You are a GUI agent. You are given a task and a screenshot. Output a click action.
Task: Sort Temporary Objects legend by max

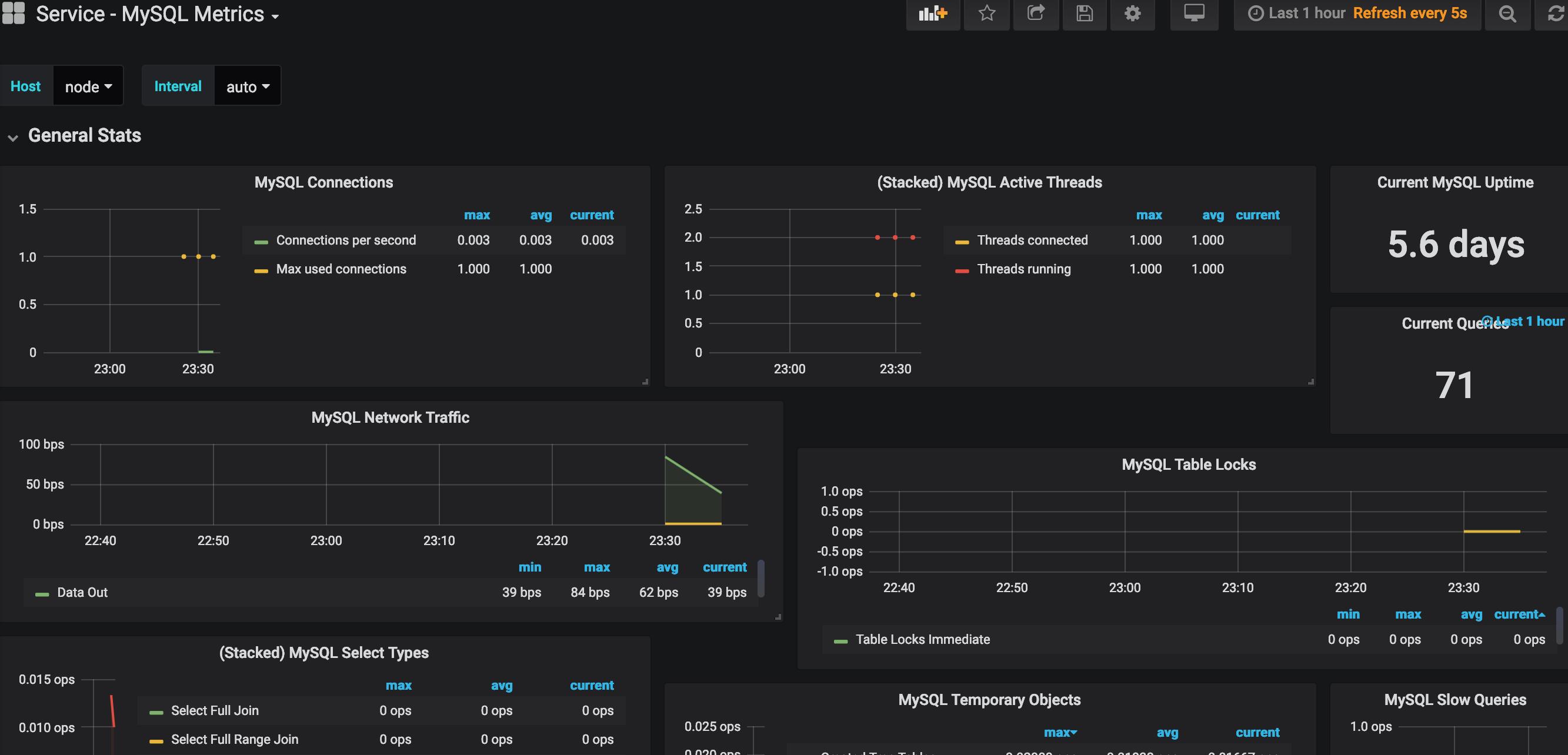(x=1060, y=733)
